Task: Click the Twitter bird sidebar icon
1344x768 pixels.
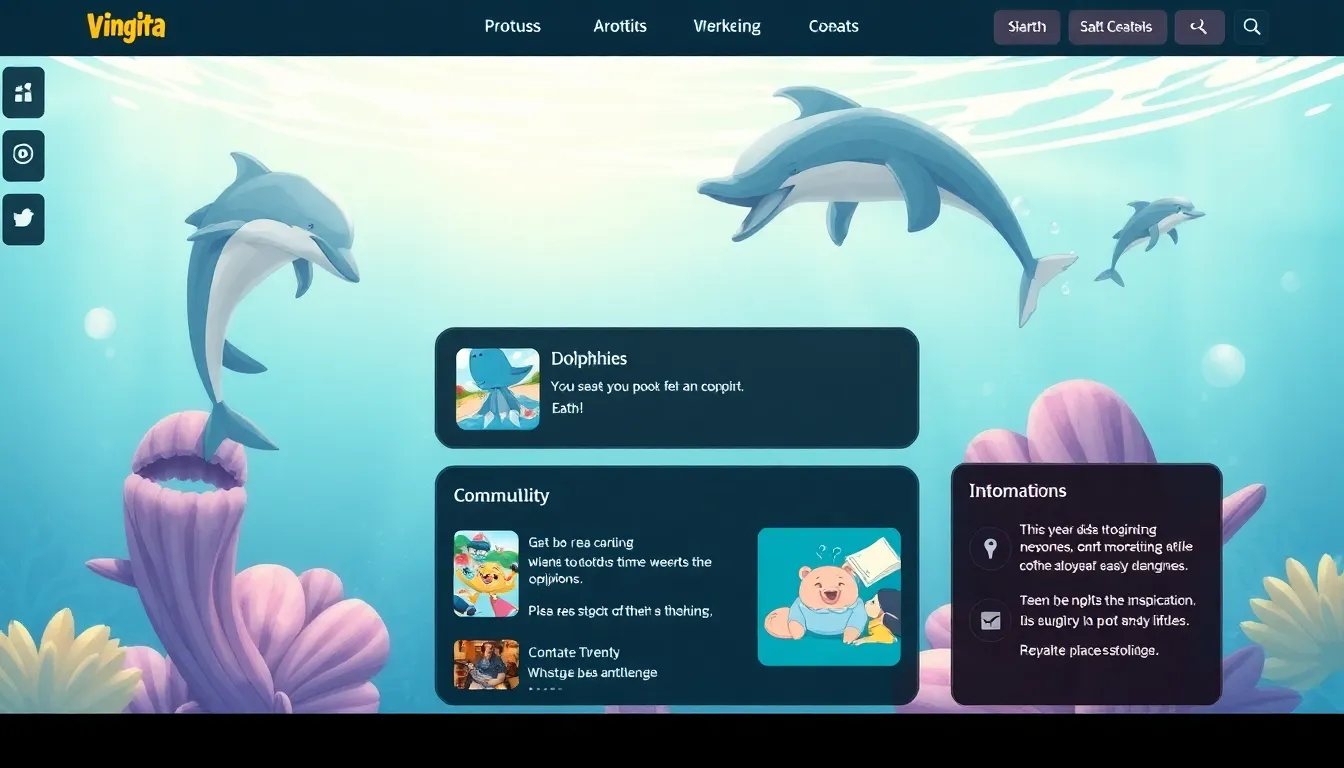Action: [x=23, y=219]
